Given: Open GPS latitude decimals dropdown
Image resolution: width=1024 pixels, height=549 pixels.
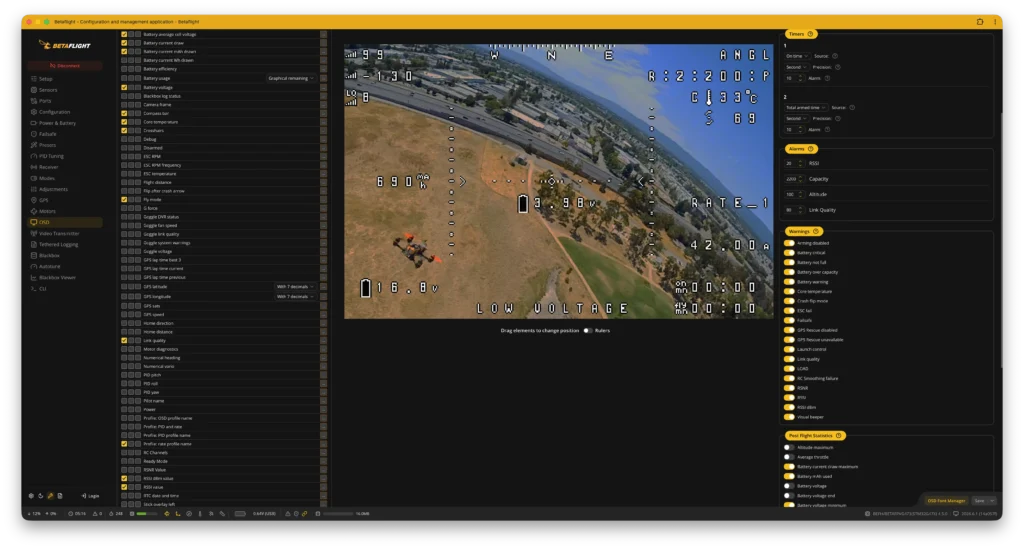Looking at the screenshot, I should click(295, 287).
